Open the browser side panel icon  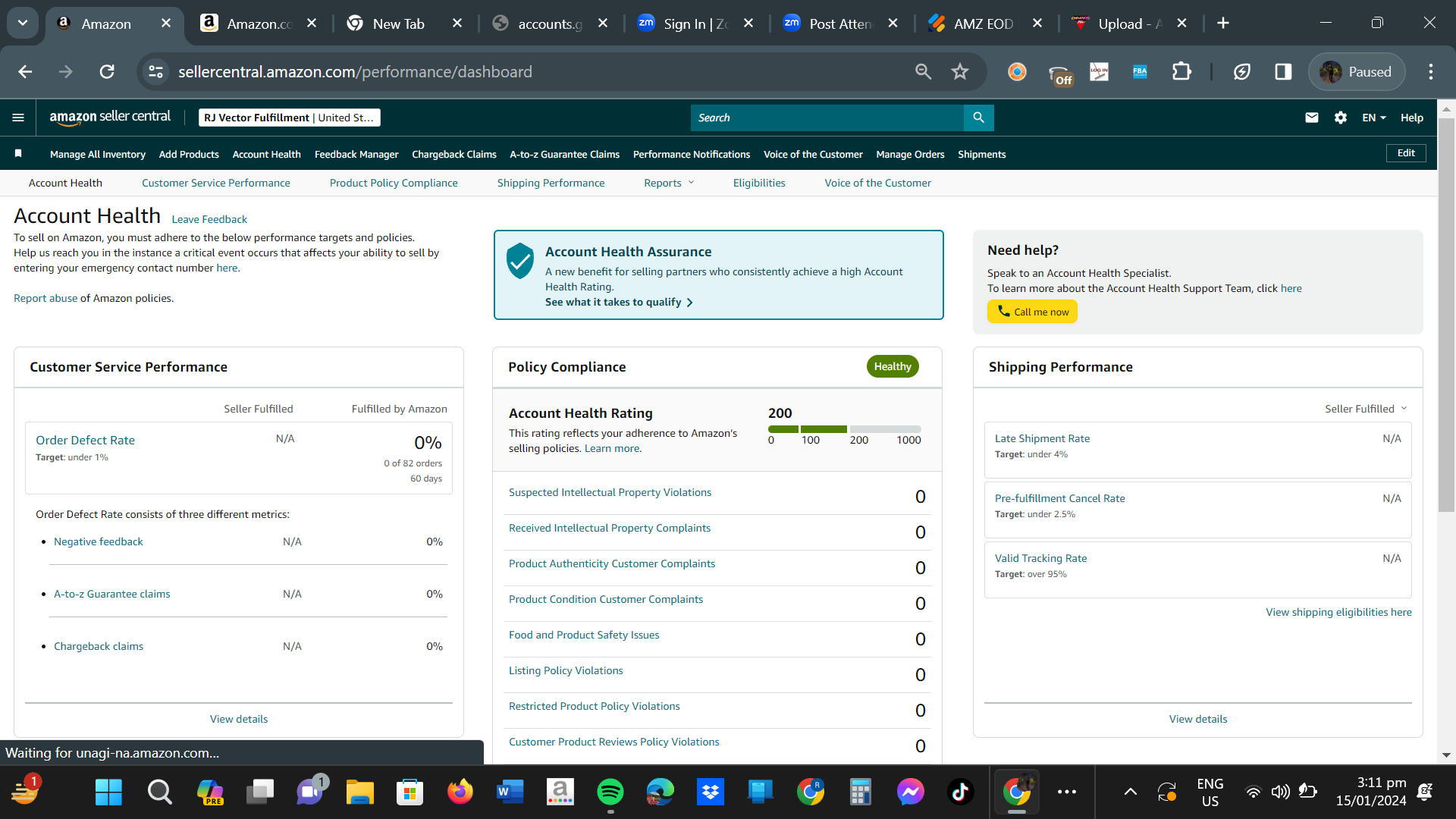pyautogui.click(x=1283, y=71)
